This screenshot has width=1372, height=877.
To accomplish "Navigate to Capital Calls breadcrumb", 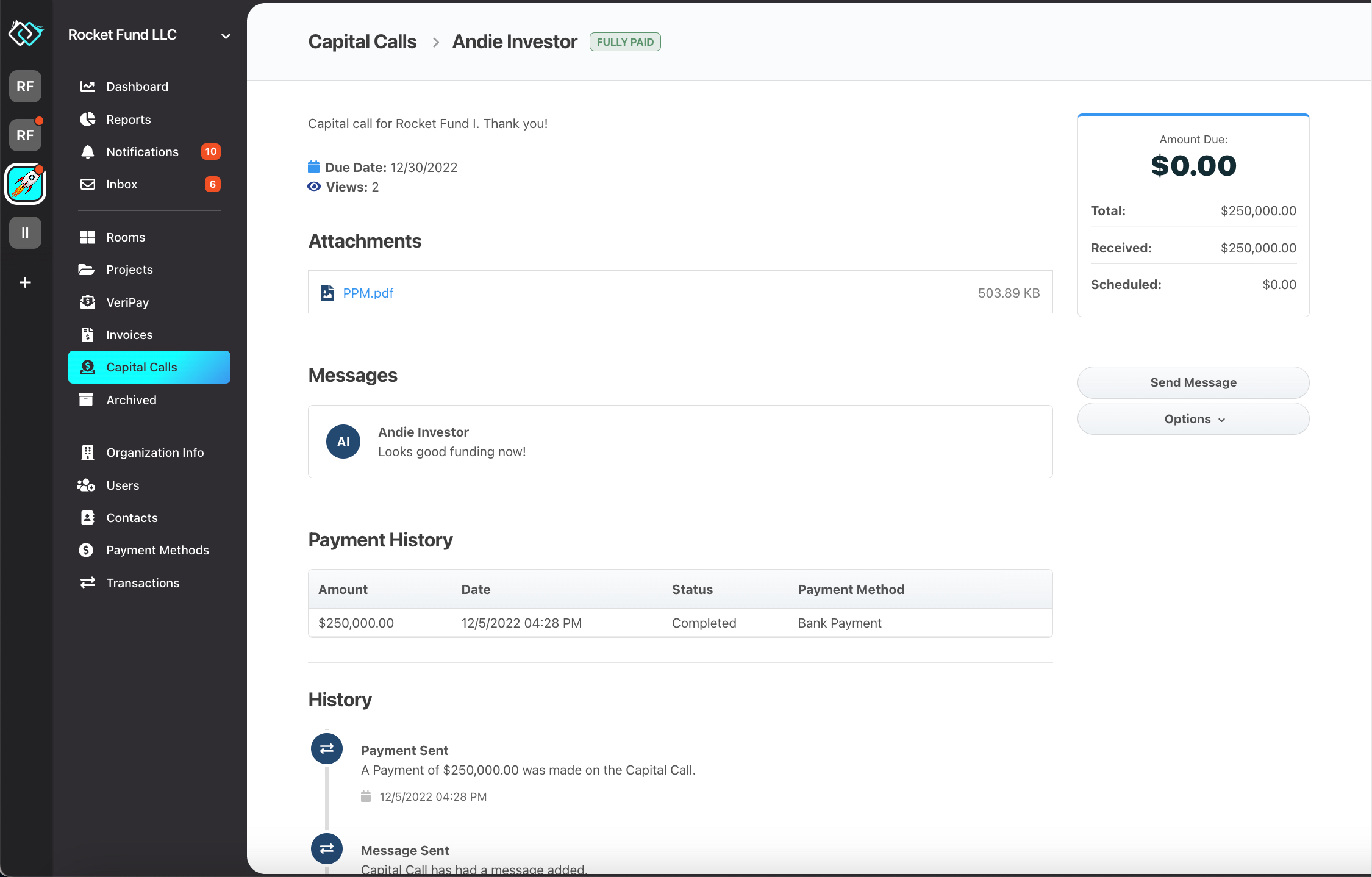I will (362, 41).
